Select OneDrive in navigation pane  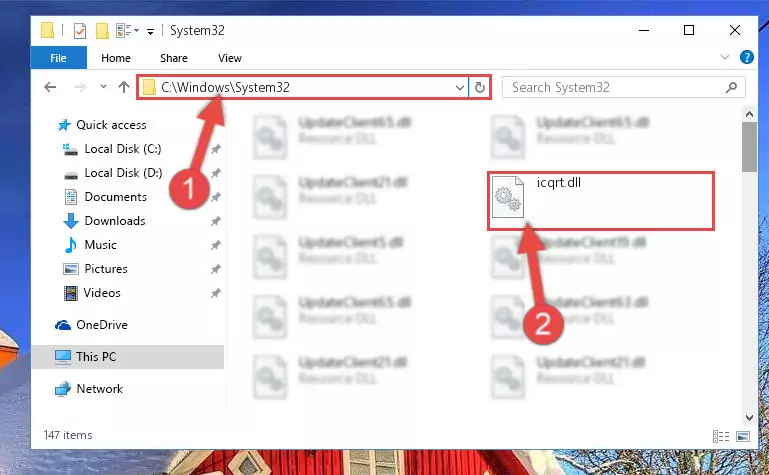[102, 325]
